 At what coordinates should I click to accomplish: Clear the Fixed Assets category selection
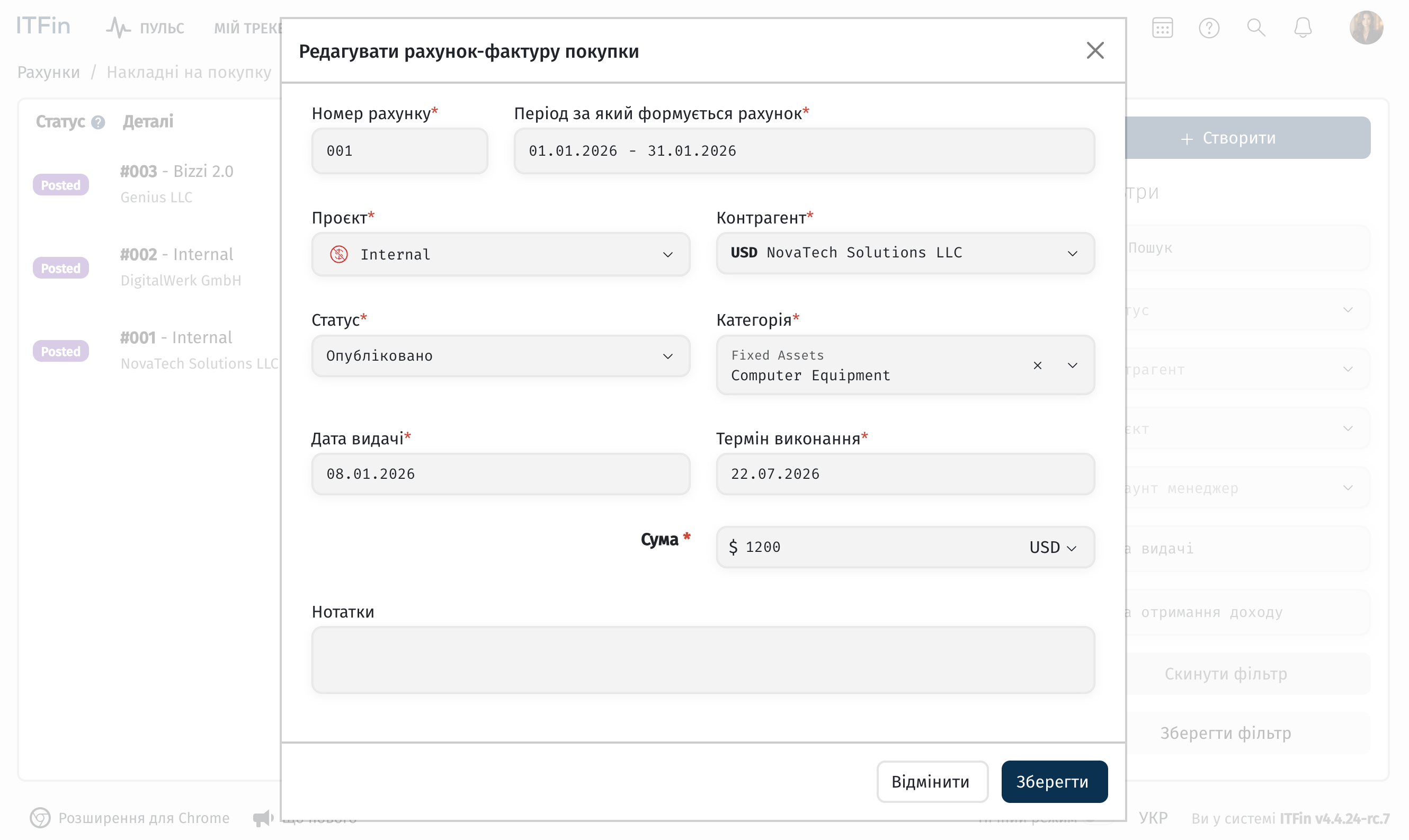[x=1037, y=365]
